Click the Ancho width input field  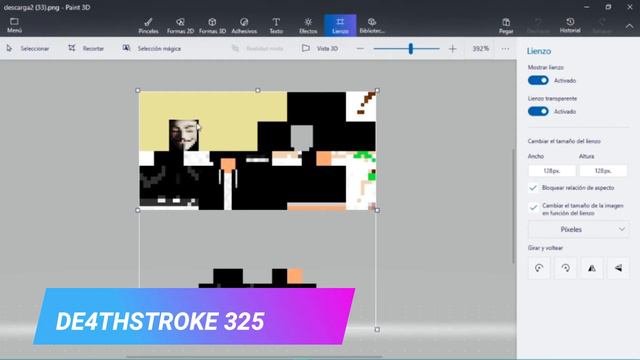click(552, 171)
